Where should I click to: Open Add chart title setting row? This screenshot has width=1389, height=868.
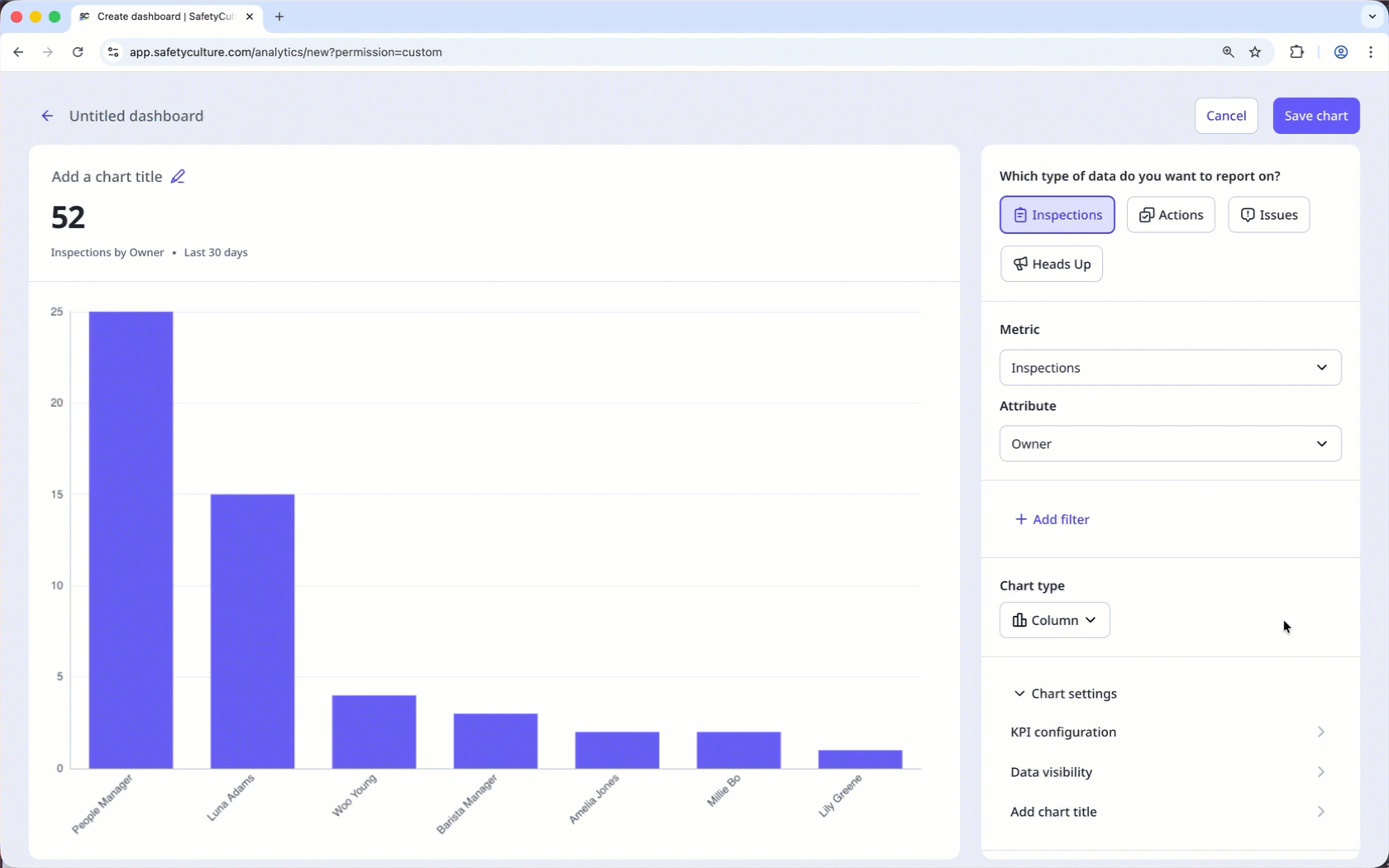pos(1169,812)
